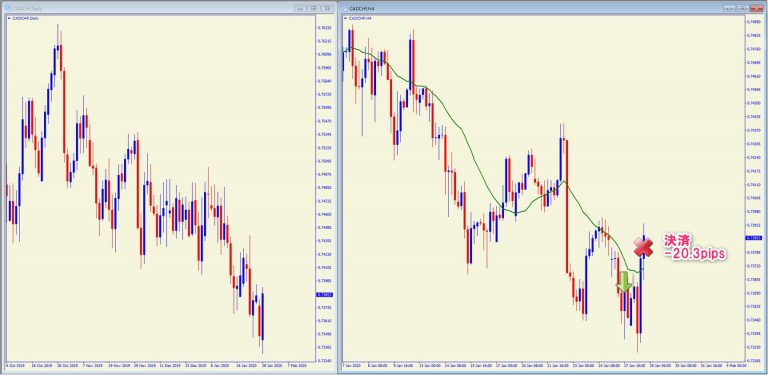The height and width of the screenshot is (375, 768).
Task: Click the CADCHF H4 window document icon
Action: 345,8
